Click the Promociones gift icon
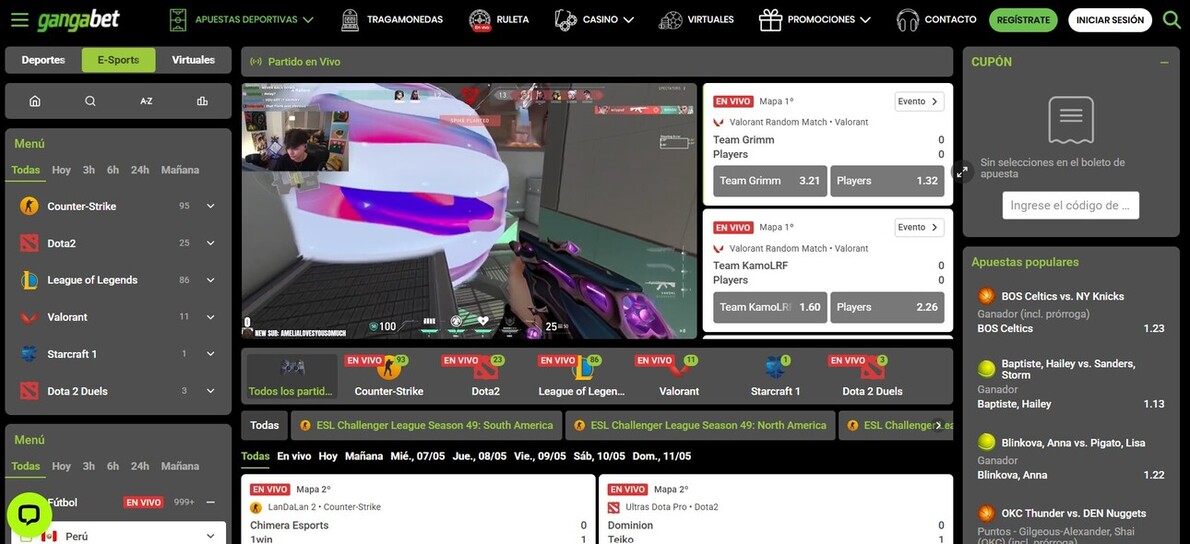The height and width of the screenshot is (544, 1190). coord(770,20)
